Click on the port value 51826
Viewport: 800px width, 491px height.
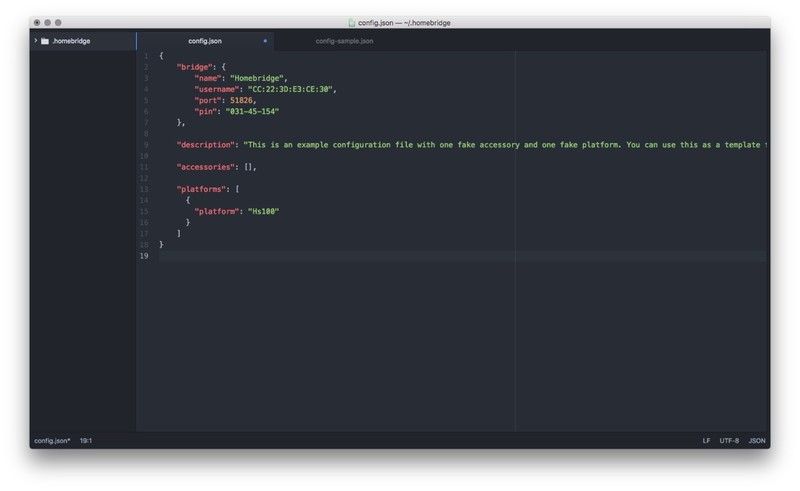click(243, 100)
